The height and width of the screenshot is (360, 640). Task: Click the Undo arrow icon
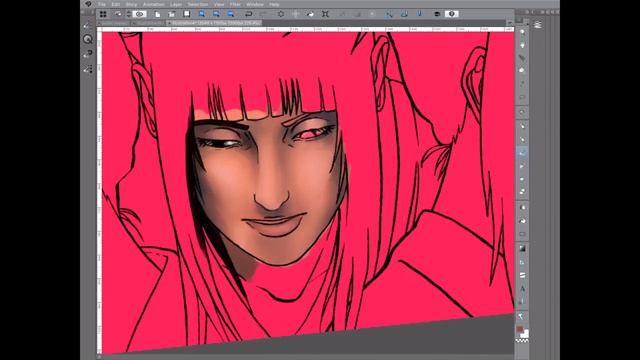248,14
